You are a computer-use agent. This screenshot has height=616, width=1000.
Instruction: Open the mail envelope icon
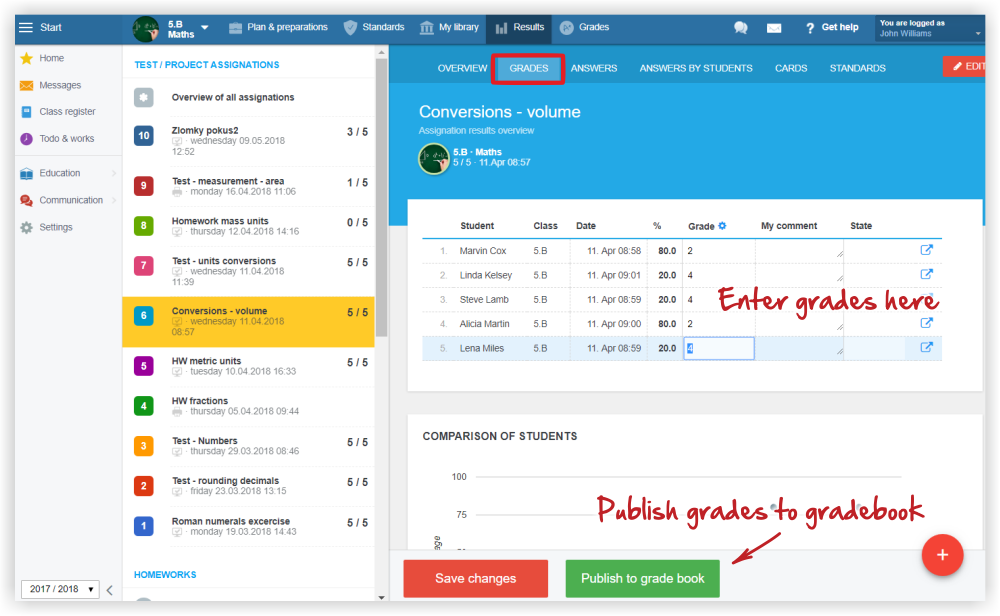pos(774,28)
